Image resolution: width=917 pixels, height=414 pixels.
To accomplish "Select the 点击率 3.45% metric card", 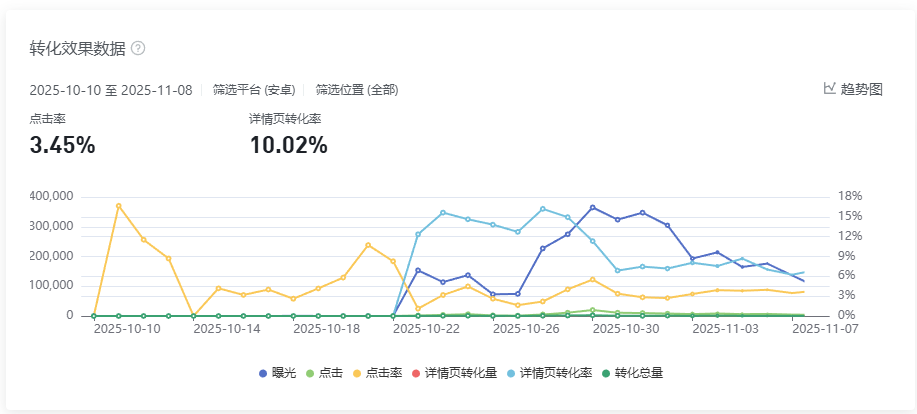I will pos(62,134).
